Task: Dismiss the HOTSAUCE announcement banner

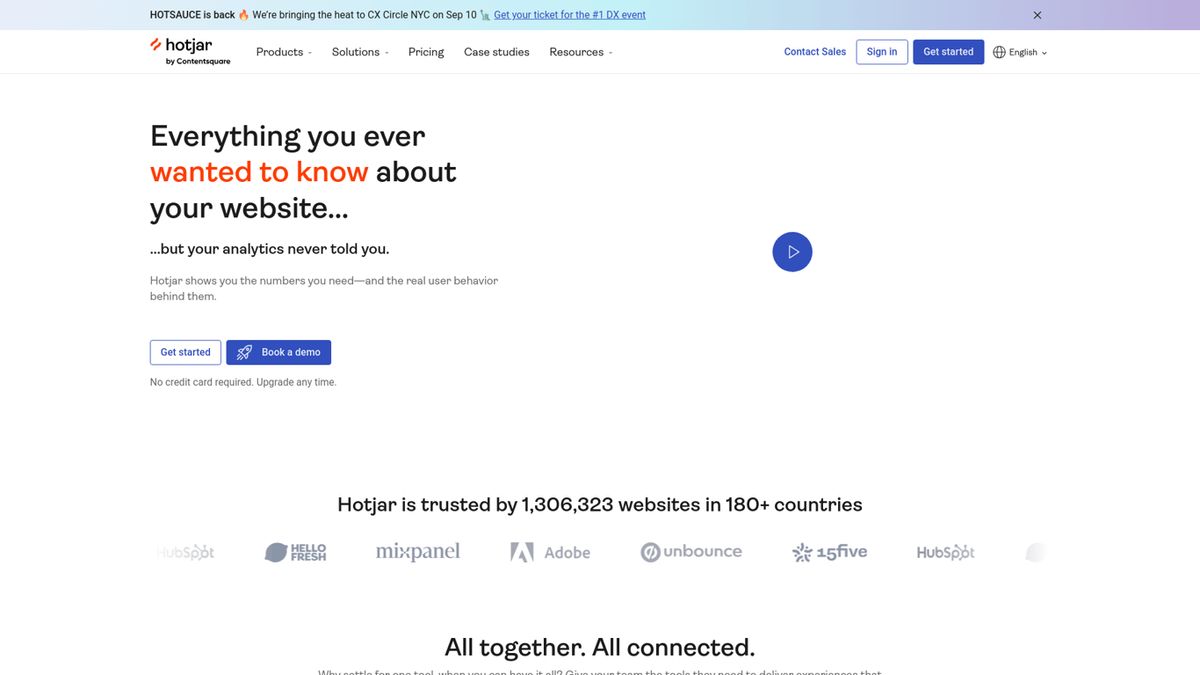Action: 1037,14
